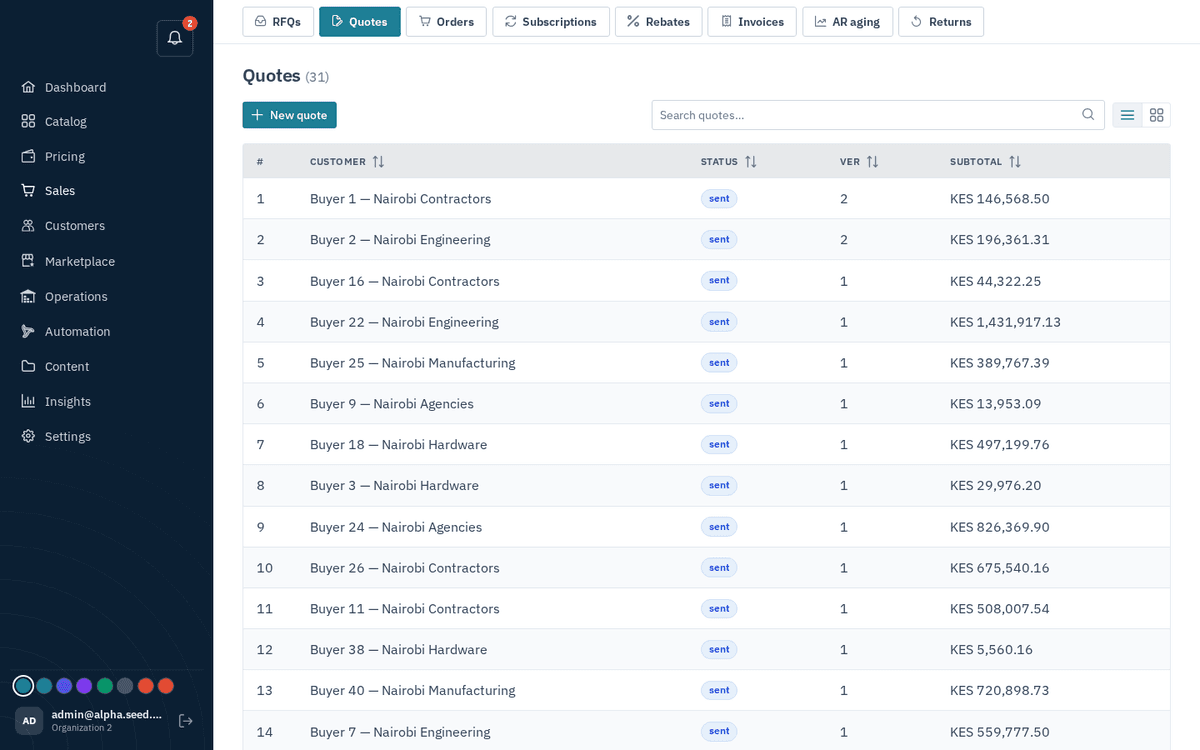Click the Pricing tag icon
Image resolution: width=1200 pixels, height=750 pixels.
[x=28, y=156]
